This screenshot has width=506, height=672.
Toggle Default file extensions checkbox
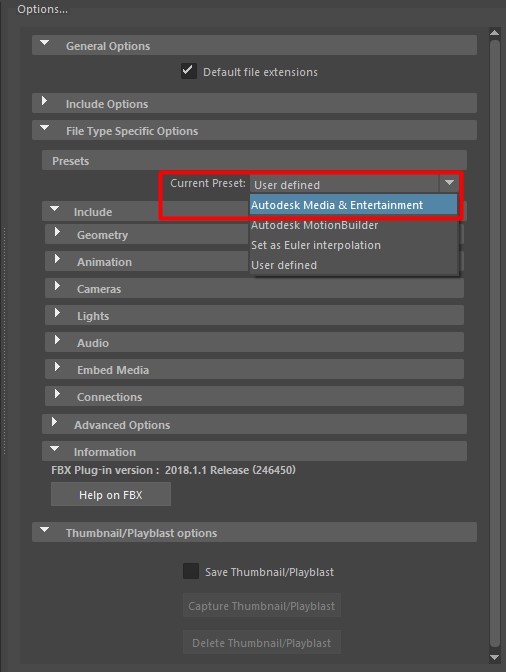click(189, 71)
